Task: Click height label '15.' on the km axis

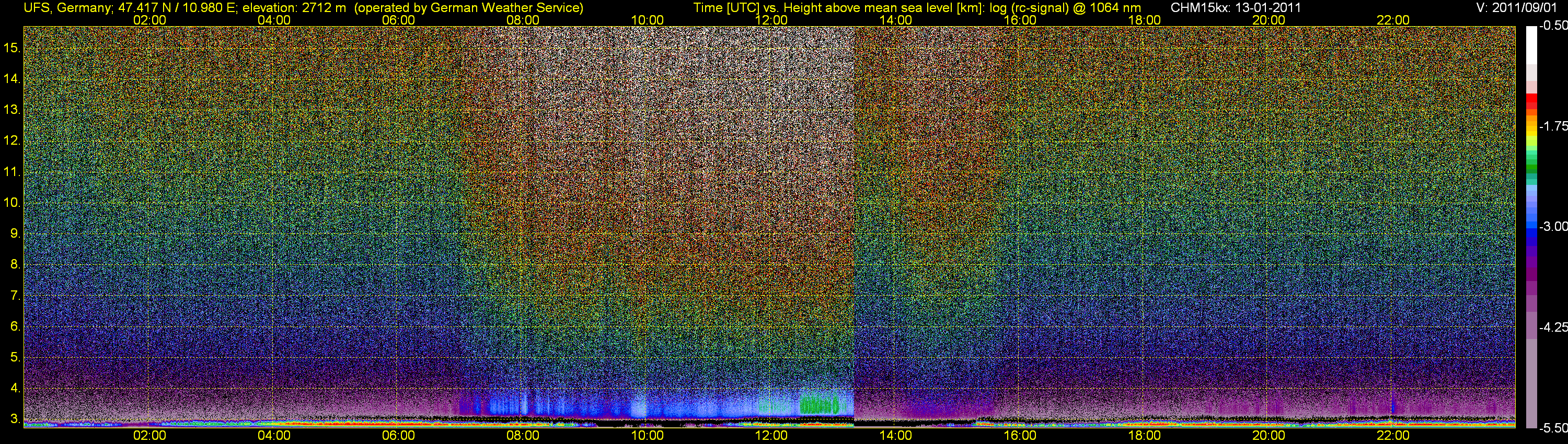Action: [x=12, y=48]
